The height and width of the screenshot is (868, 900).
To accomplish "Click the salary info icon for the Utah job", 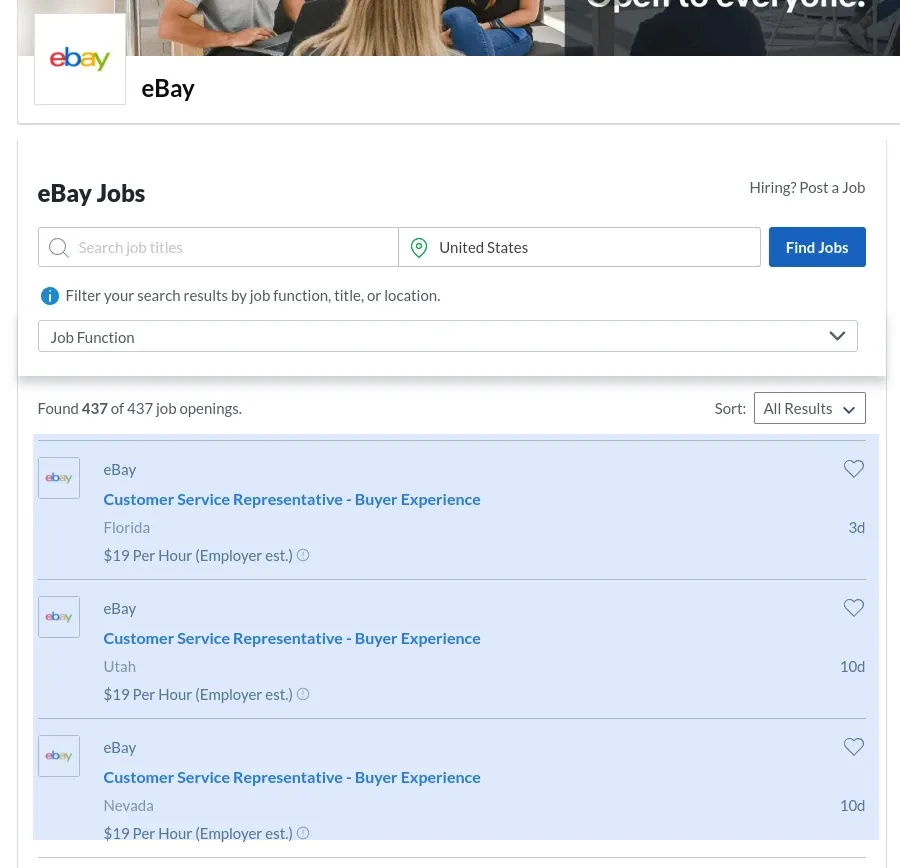I will [x=303, y=694].
